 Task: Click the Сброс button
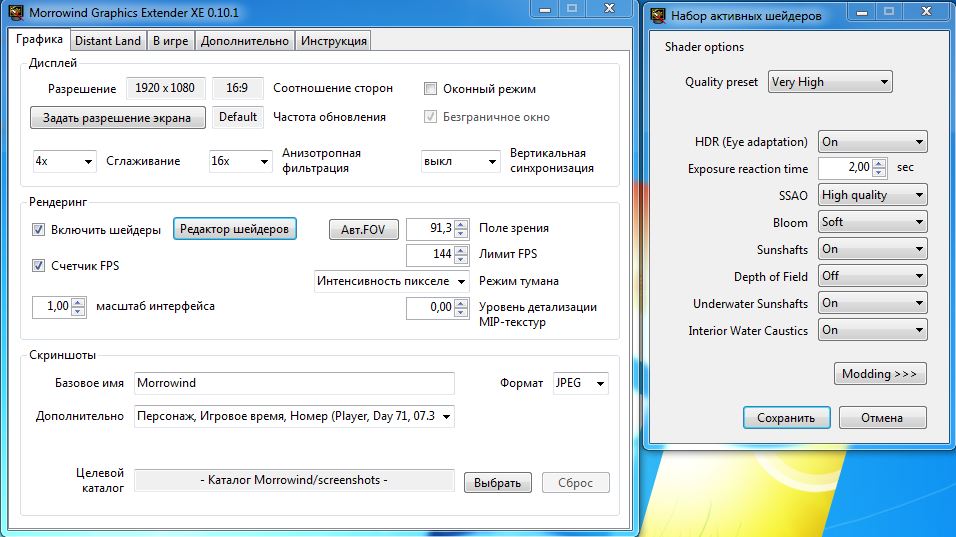coord(576,483)
